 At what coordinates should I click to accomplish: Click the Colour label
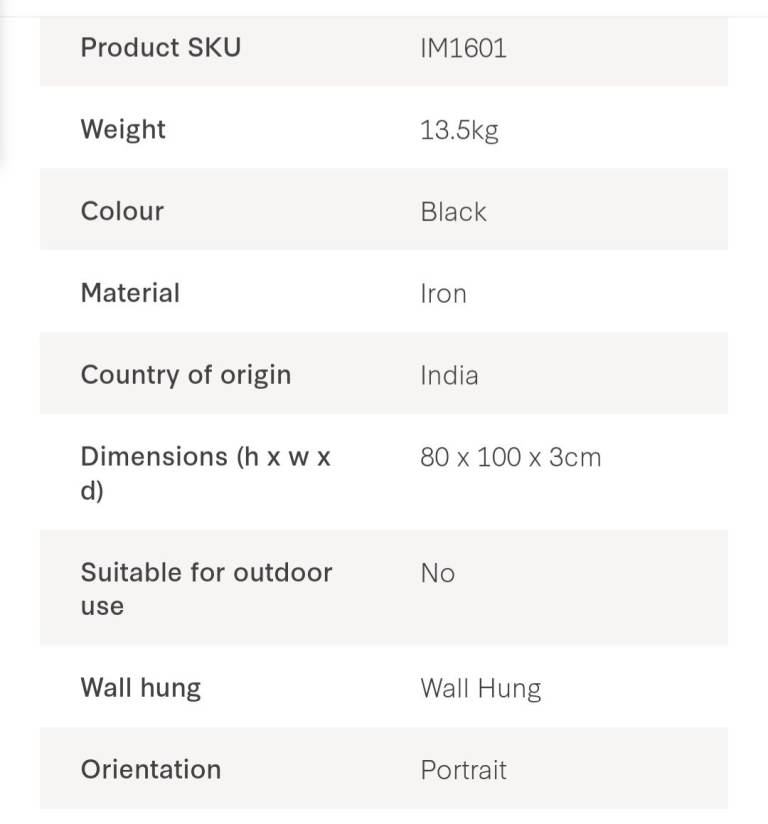click(x=122, y=211)
